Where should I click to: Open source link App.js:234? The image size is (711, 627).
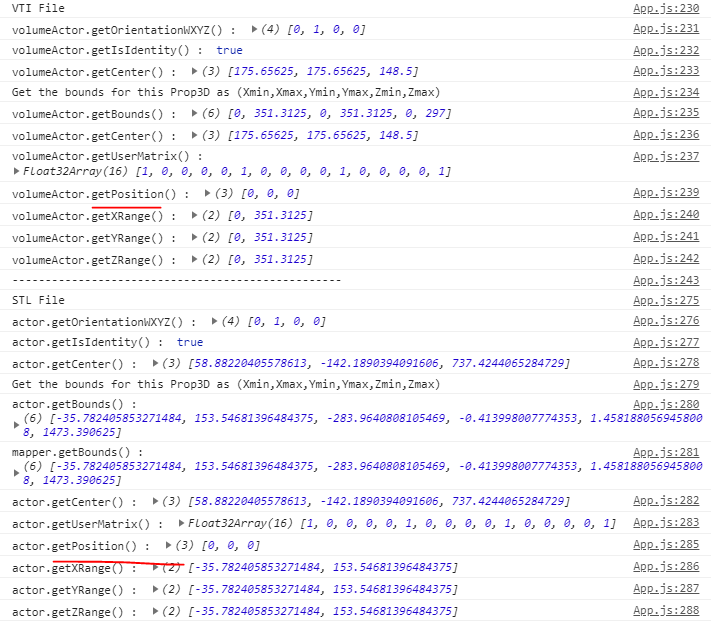666,92
